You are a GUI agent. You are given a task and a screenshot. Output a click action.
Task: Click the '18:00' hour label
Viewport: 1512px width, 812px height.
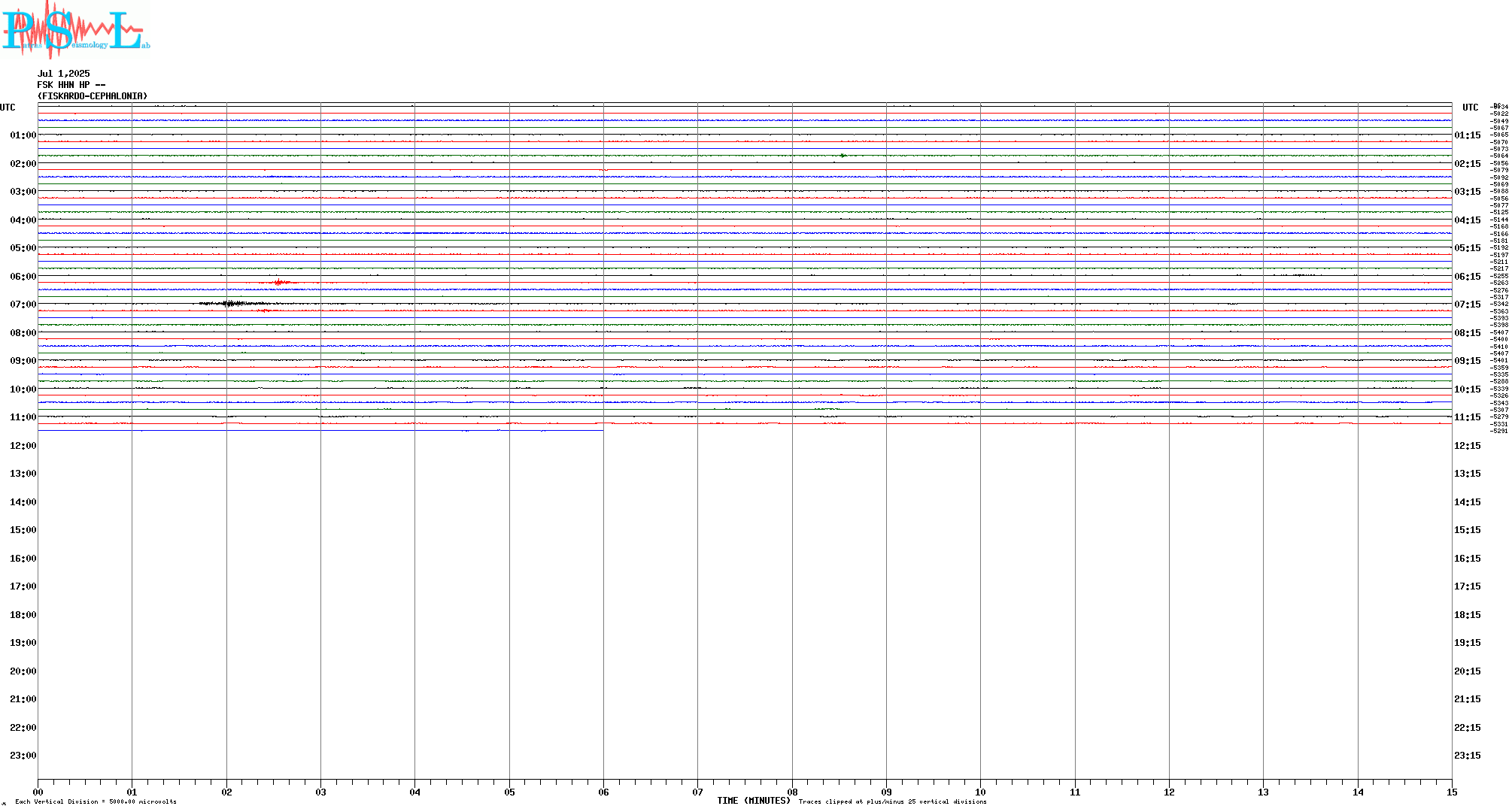23,615
